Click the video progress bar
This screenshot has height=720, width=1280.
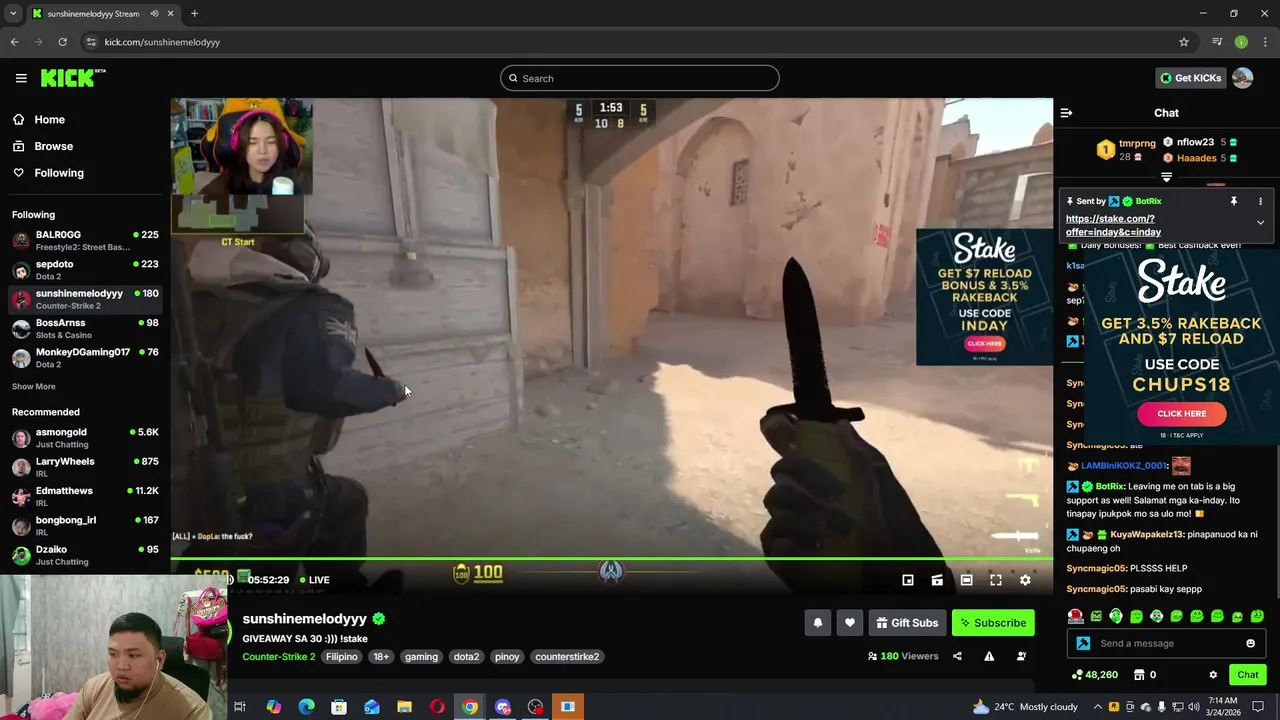(611, 559)
